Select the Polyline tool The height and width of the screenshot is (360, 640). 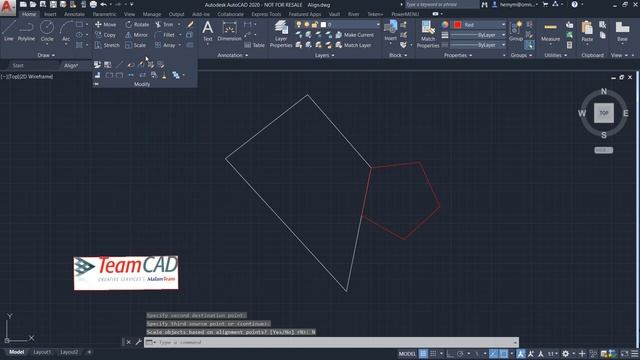point(26,31)
